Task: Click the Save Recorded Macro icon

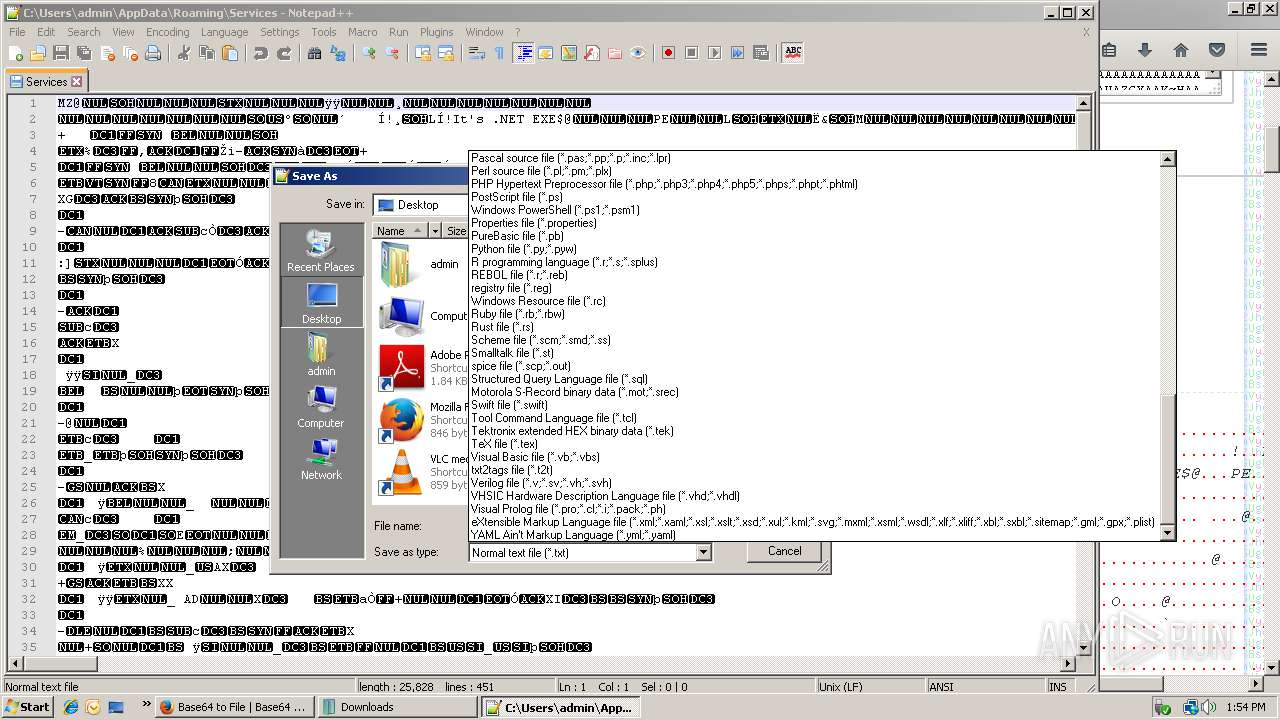Action: click(760, 53)
